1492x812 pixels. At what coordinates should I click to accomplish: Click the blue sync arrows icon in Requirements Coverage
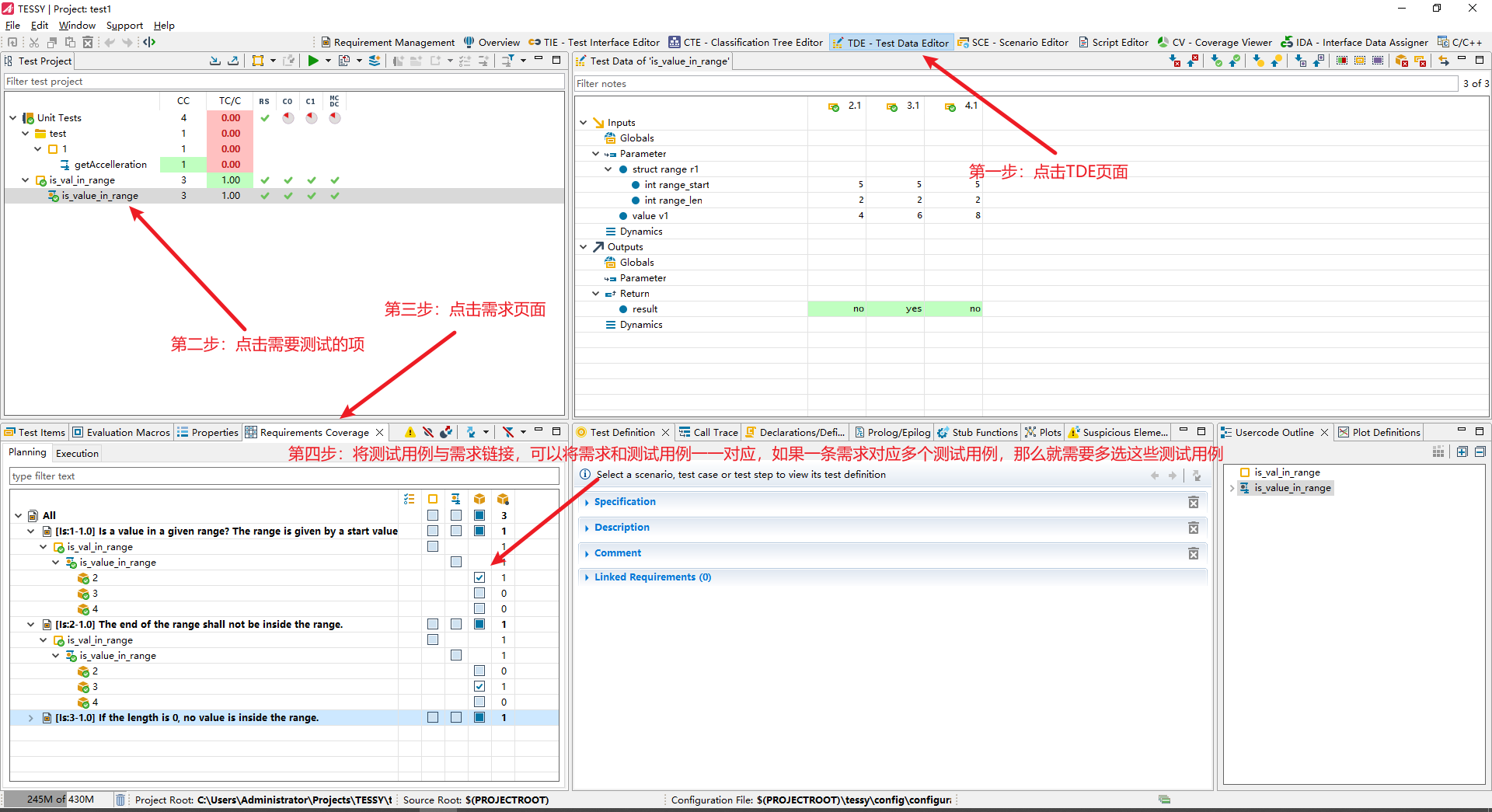(471, 432)
